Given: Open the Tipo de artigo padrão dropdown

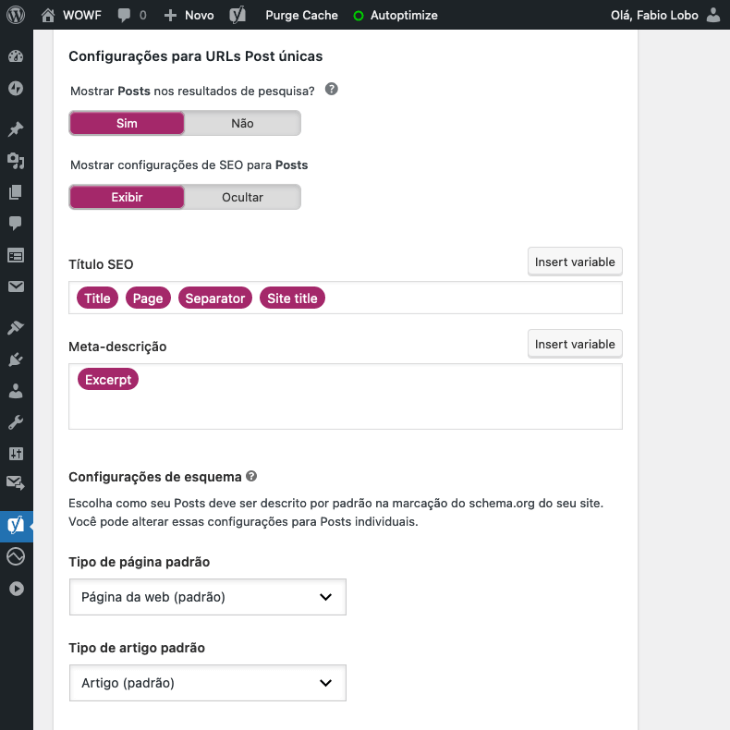Looking at the screenshot, I should [x=208, y=683].
